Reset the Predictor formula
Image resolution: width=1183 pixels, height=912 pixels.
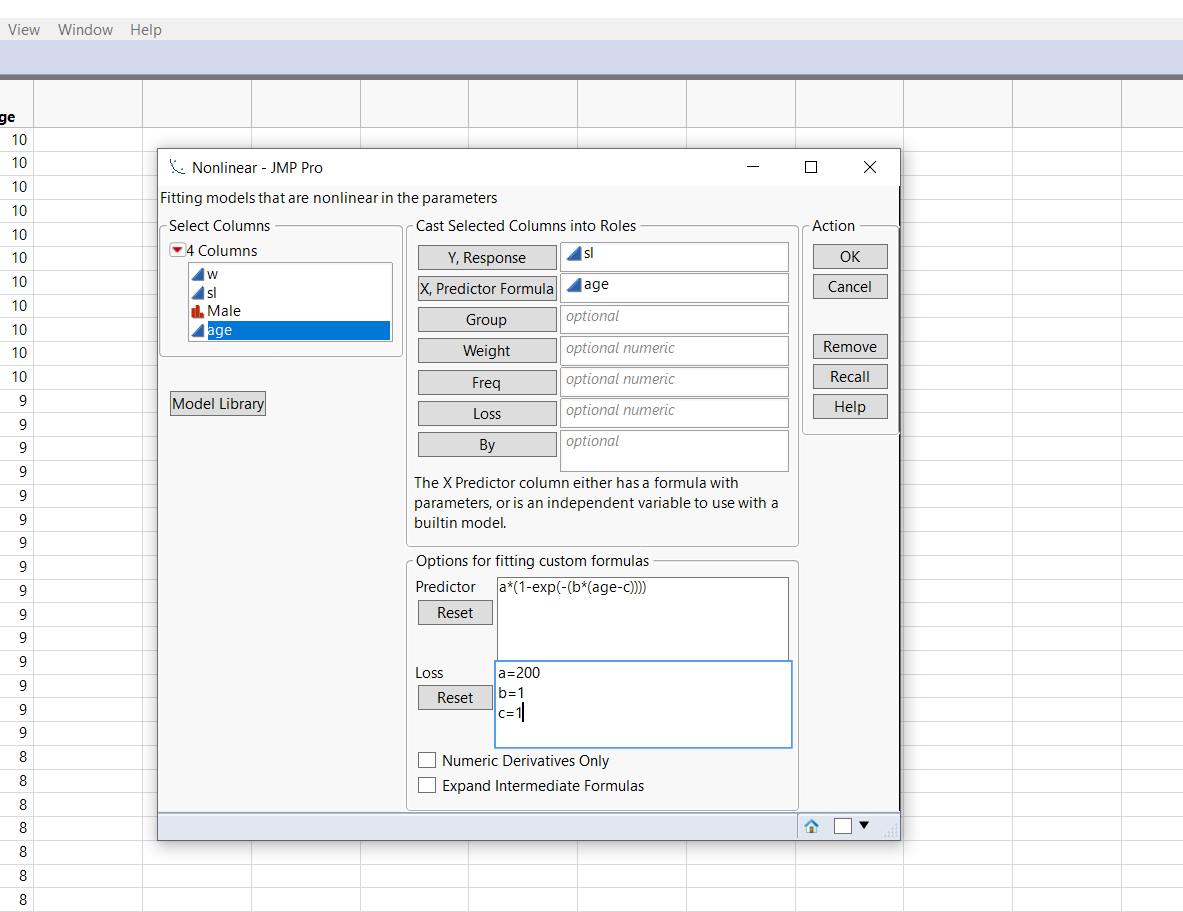point(455,612)
